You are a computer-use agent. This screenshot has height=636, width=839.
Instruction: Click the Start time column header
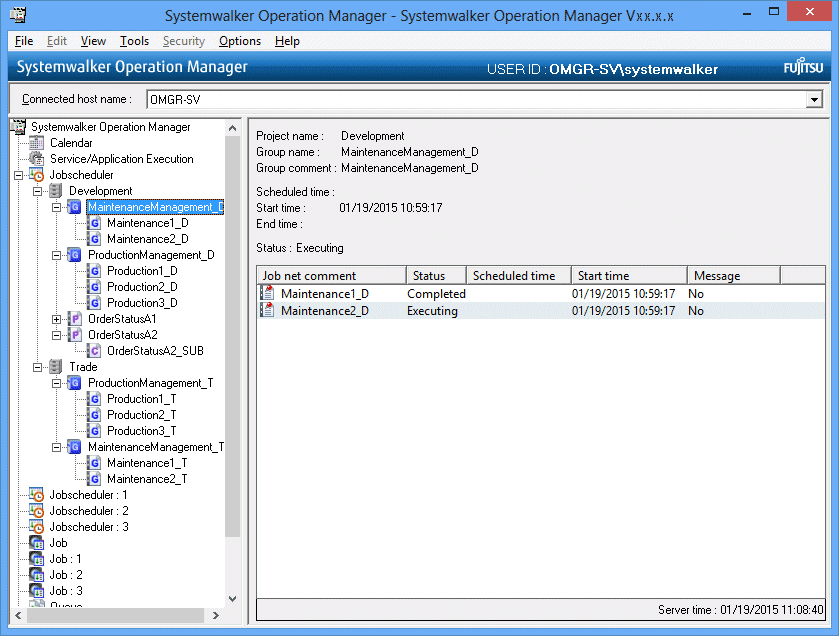click(627, 275)
